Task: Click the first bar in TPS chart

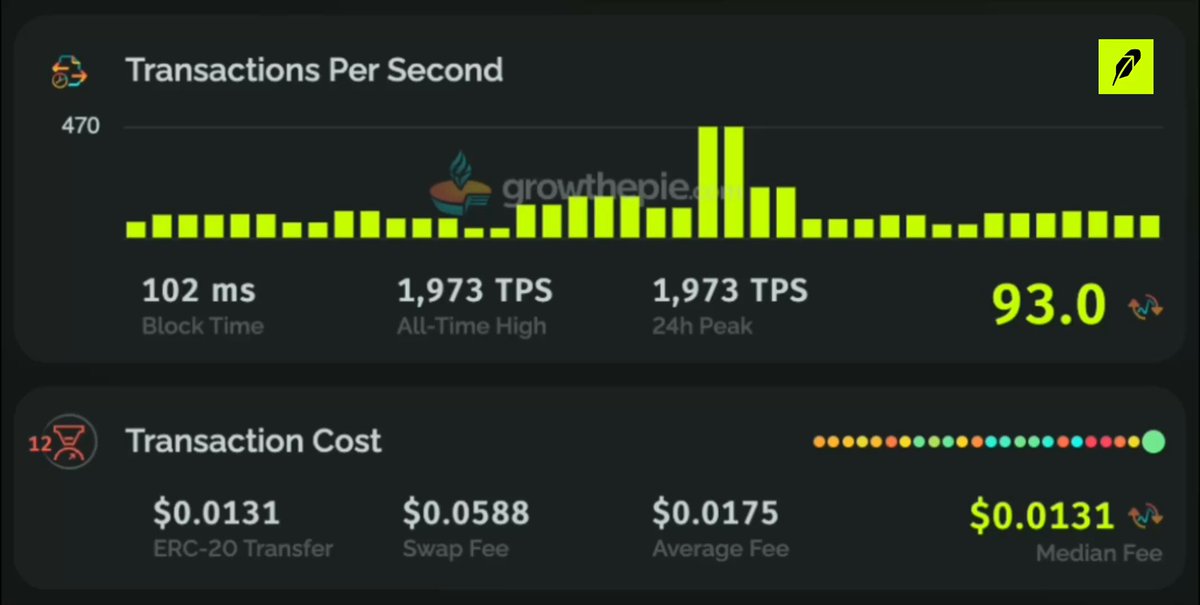Action: click(136, 230)
